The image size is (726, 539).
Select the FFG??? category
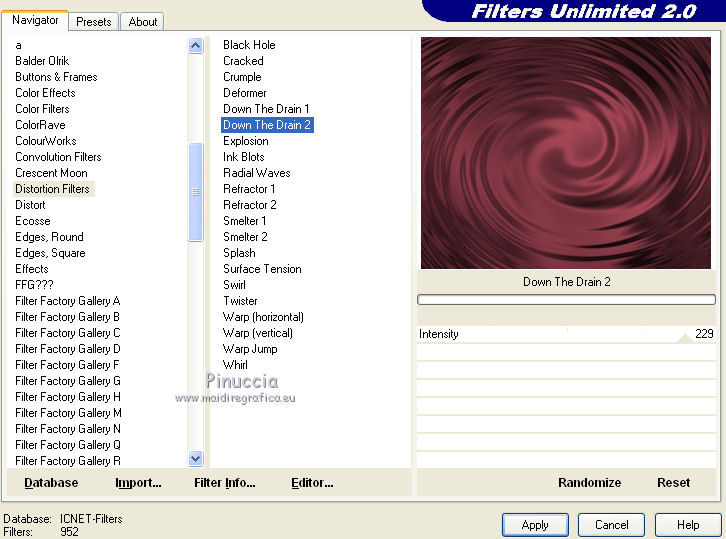point(34,285)
